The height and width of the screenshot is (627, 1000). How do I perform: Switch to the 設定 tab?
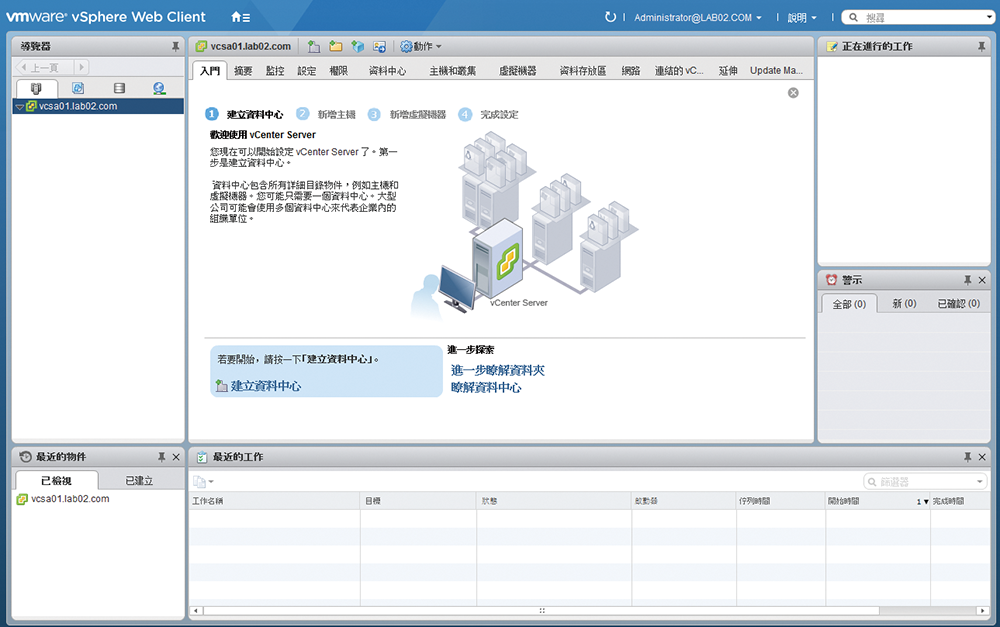pyautogui.click(x=307, y=71)
